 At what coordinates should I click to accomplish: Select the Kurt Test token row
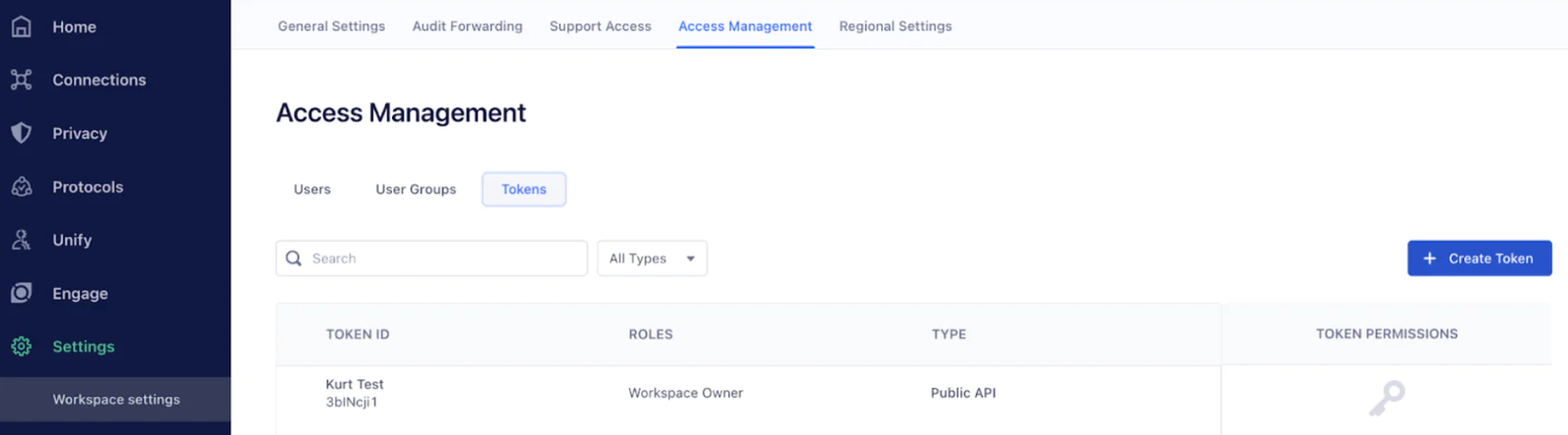coord(355,393)
